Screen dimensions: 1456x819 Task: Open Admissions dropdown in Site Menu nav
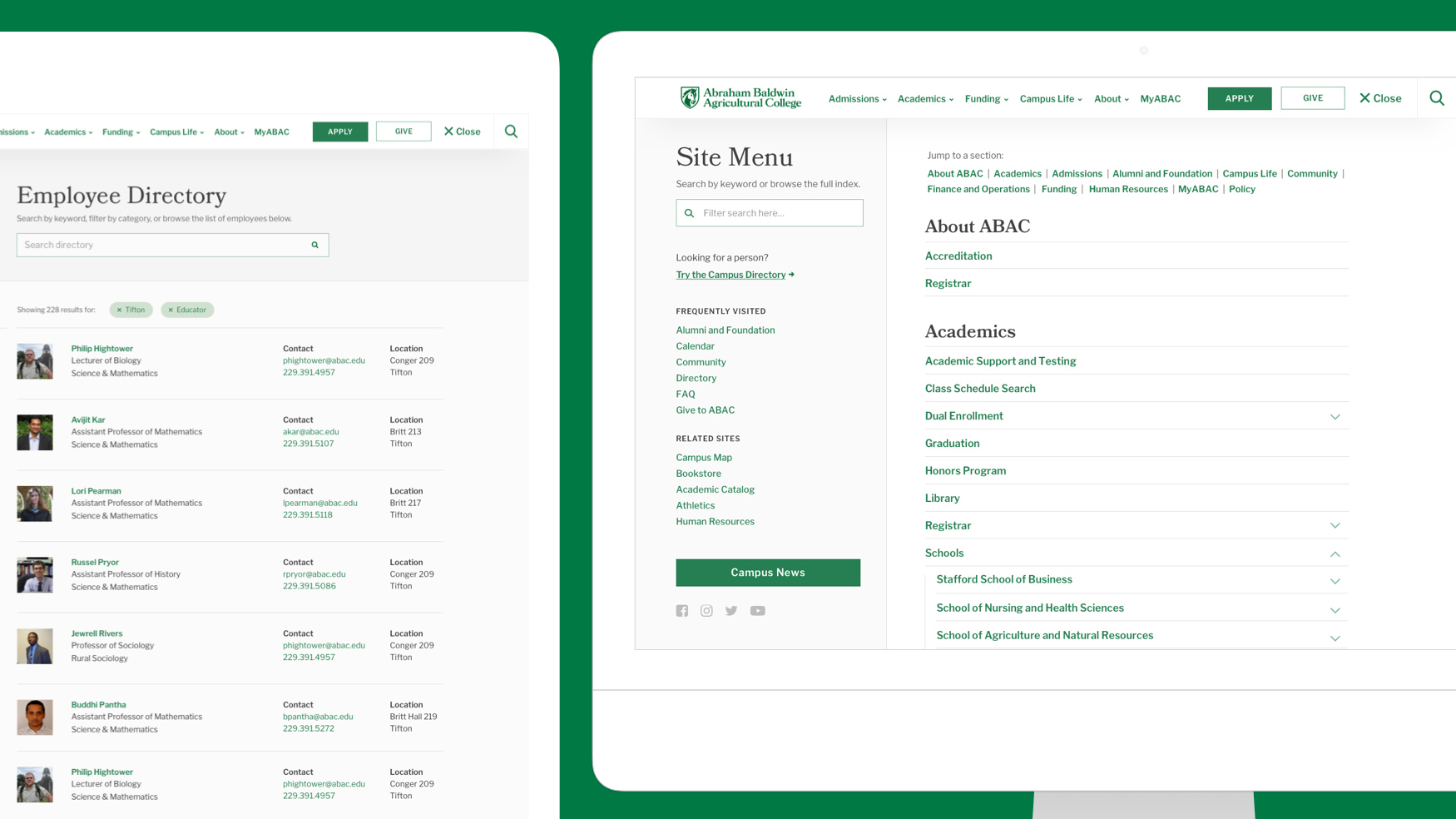(857, 99)
